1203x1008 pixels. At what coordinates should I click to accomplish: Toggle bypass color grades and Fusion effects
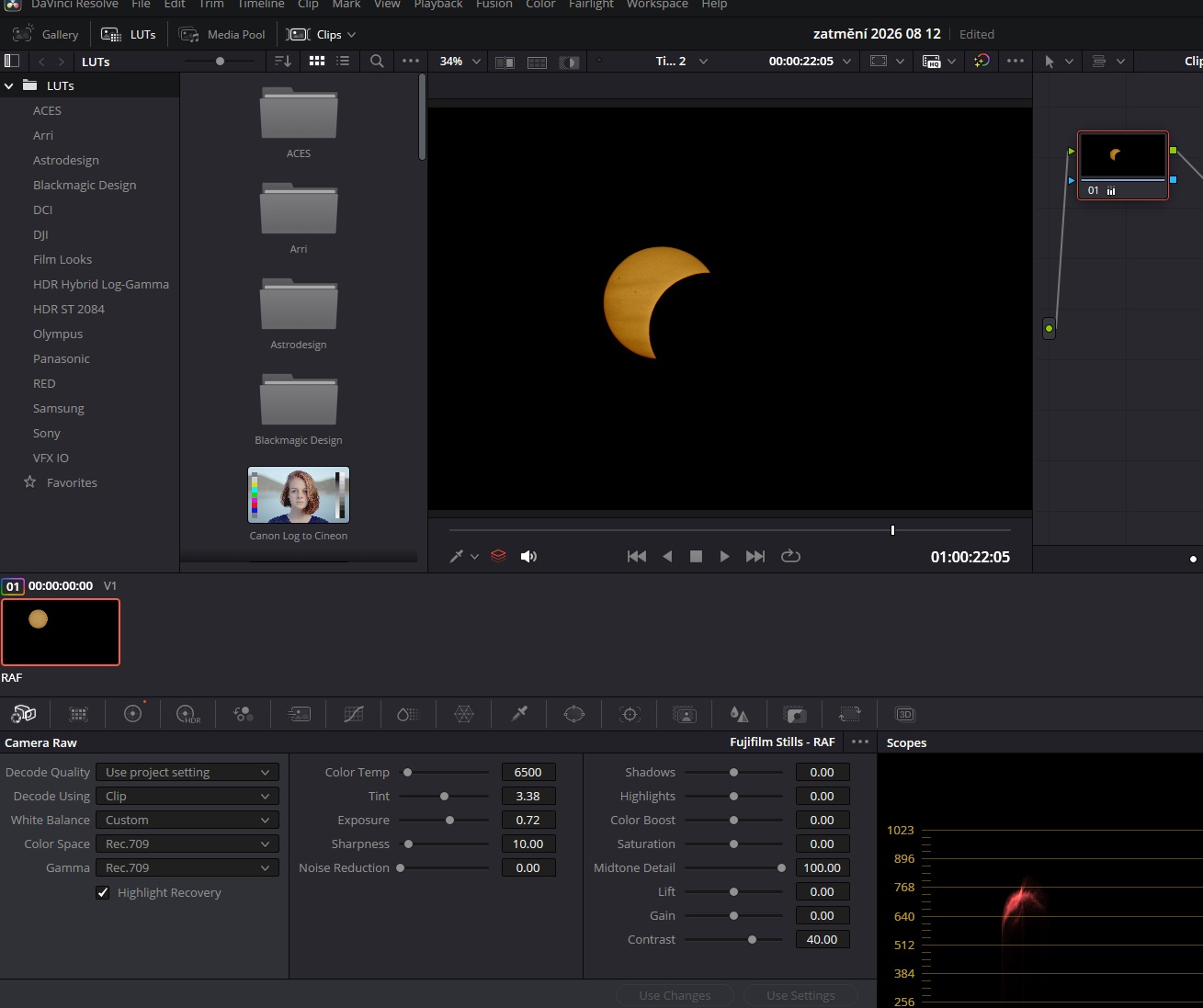coord(982,61)
